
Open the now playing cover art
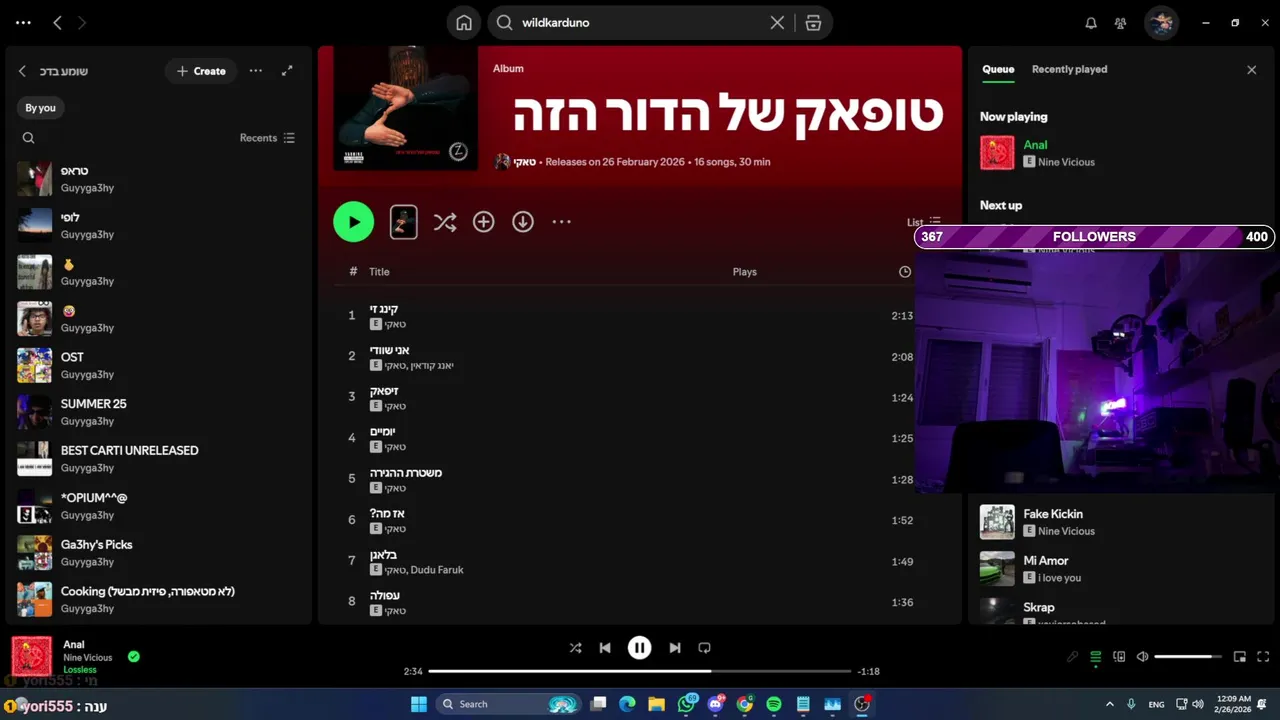31,656
